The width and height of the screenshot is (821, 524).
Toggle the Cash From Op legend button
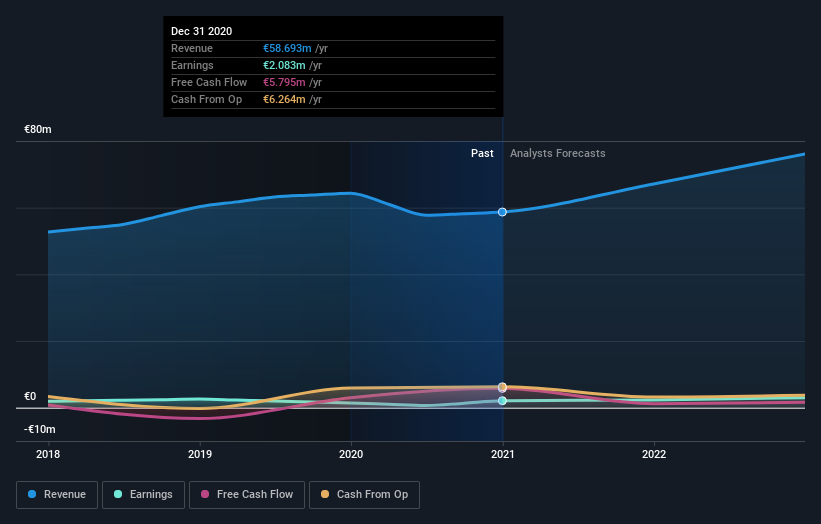click(364, 495)
